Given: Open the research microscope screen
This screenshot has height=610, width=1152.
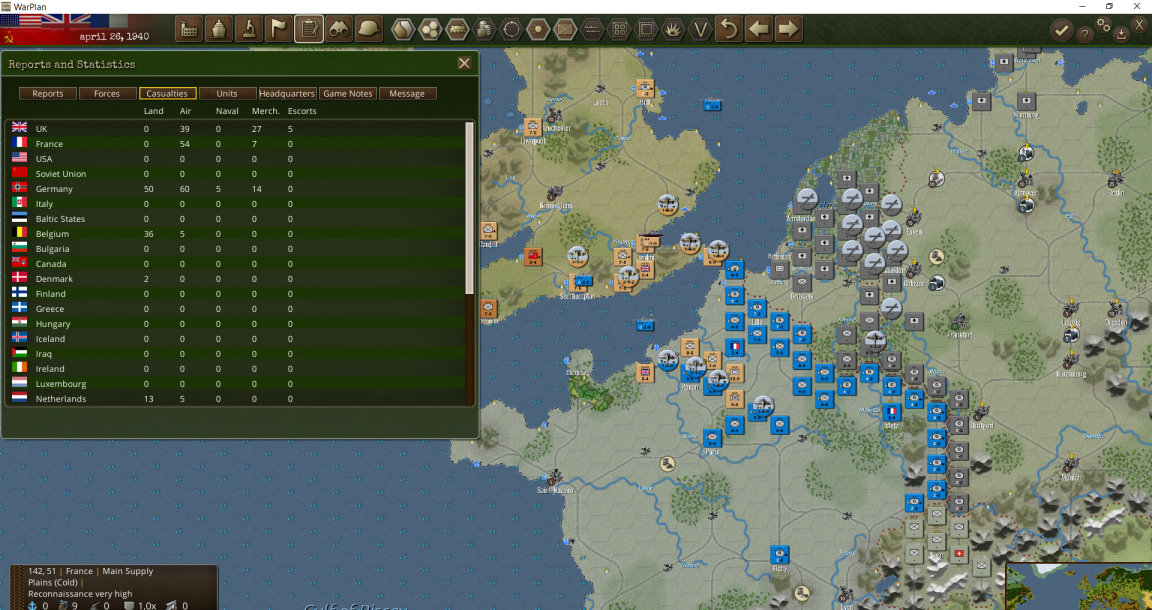Looking at the screenshot, I should [x=249, y=29].
